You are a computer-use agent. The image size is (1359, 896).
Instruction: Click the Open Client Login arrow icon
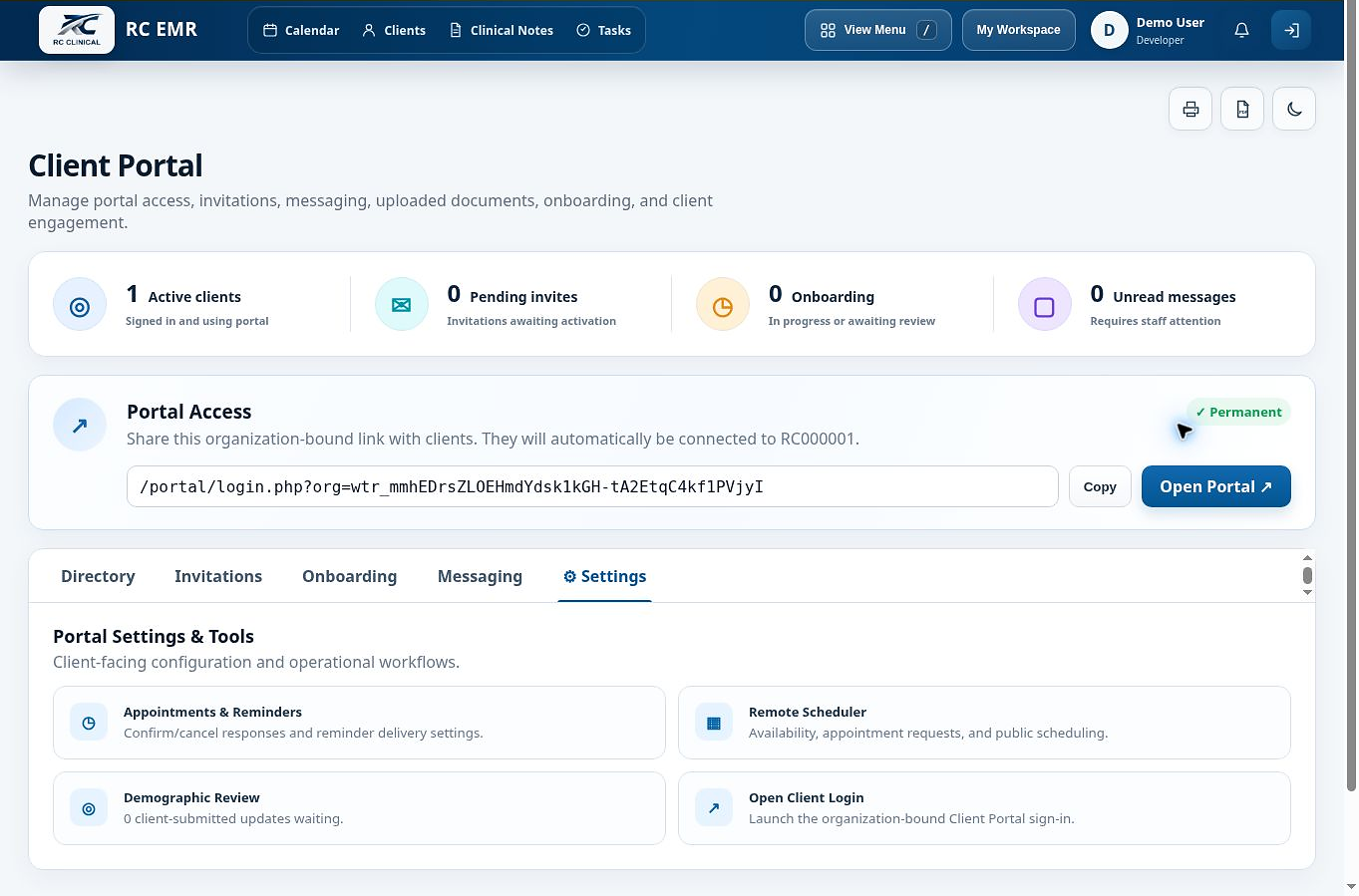tap(714, 808)
